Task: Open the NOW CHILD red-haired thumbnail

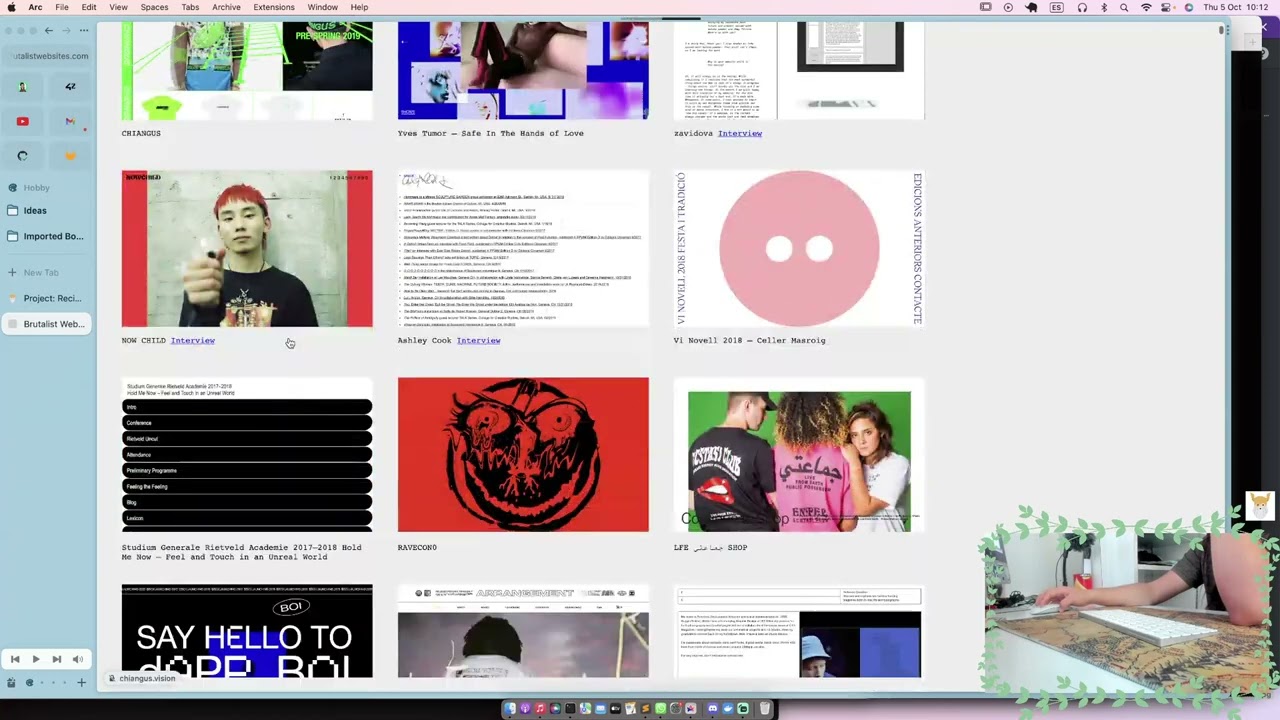Action: tap(247, 248)
